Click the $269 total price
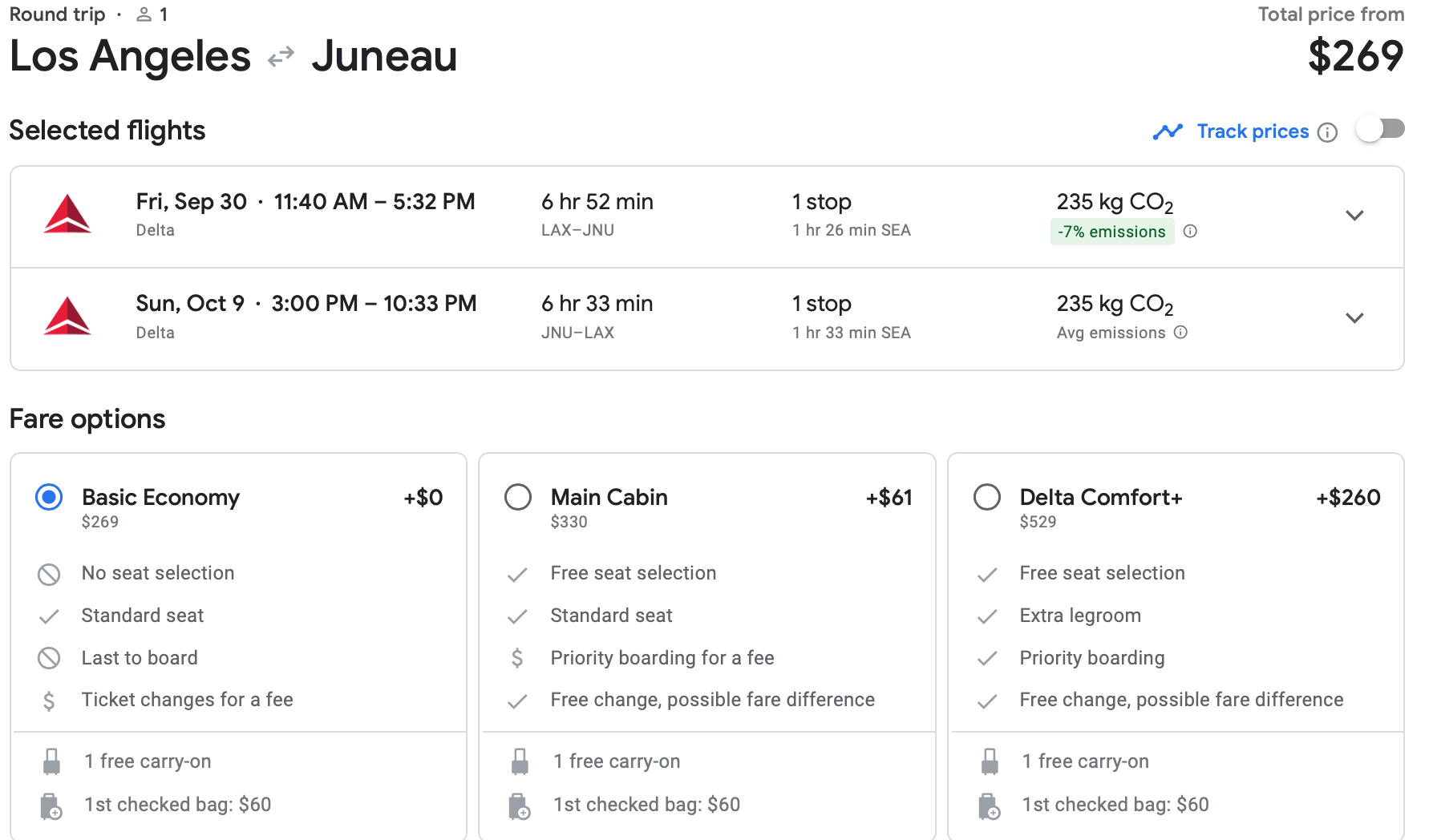Screen dimensions: 1429x840 [1355, 56]
